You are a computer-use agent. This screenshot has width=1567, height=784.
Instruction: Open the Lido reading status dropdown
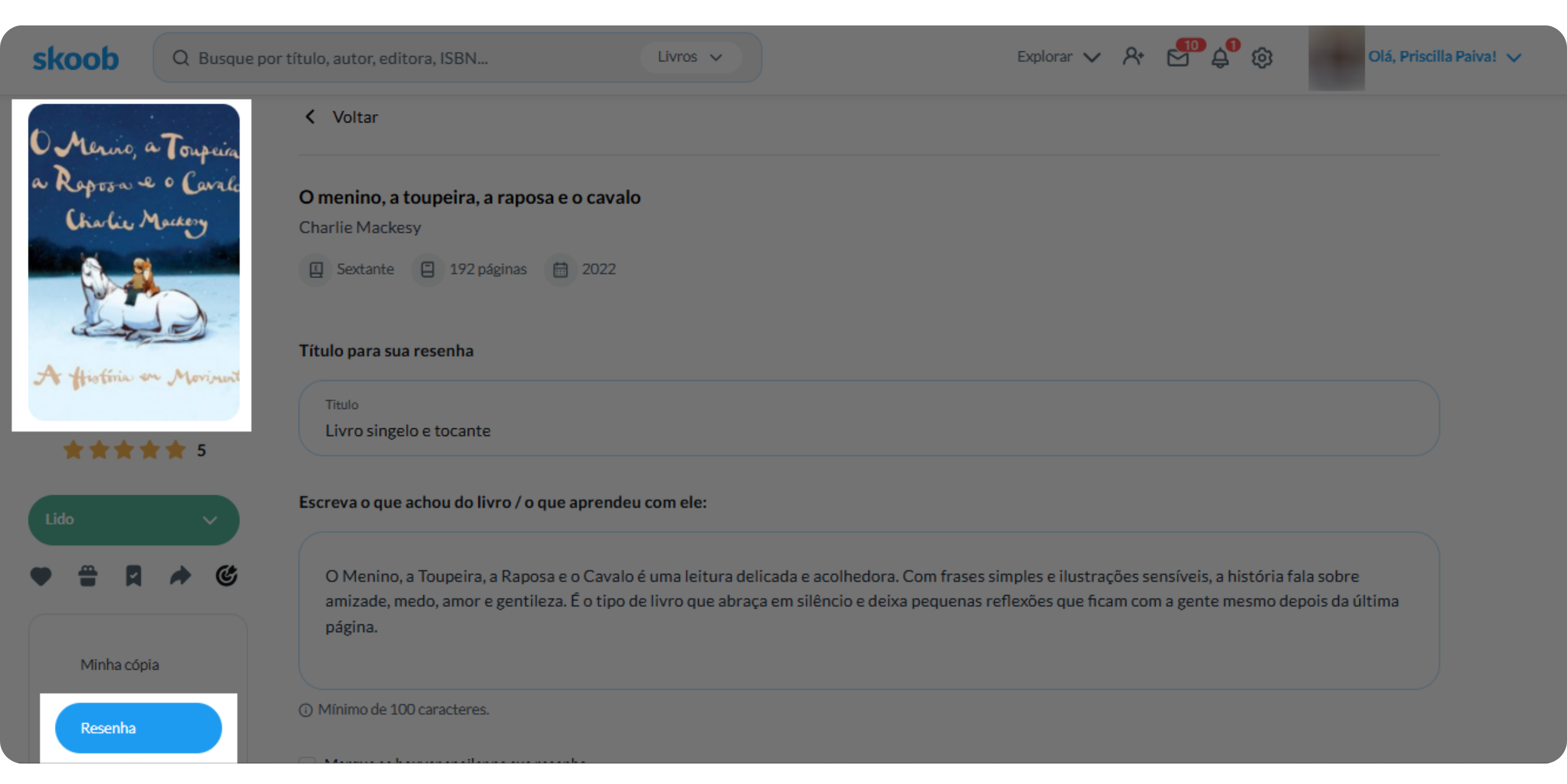134,520
